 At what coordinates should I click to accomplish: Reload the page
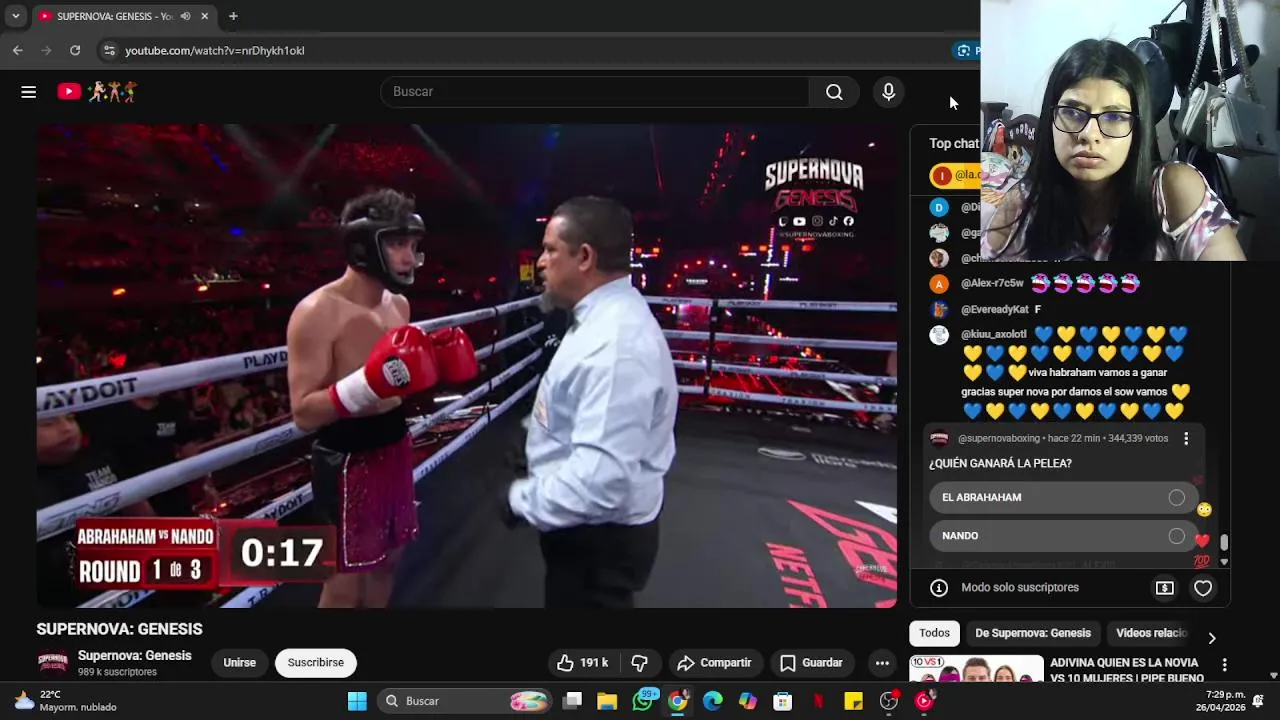75,50
